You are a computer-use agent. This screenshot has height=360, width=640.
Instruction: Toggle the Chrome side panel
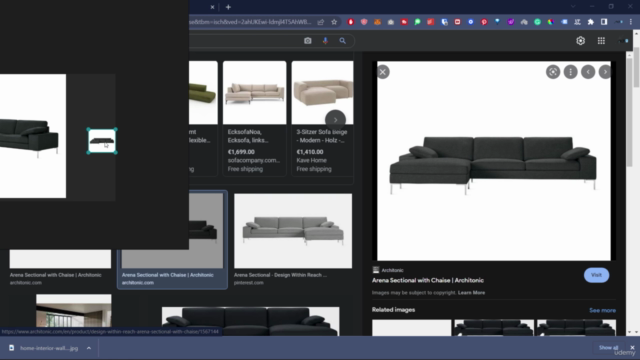pos(604,22)
